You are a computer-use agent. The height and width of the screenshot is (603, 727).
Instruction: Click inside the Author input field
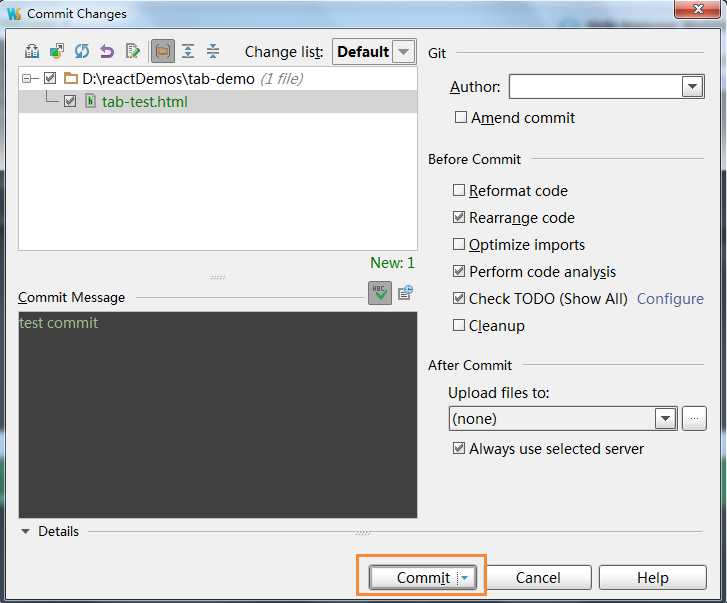click(x=595, y=87)
